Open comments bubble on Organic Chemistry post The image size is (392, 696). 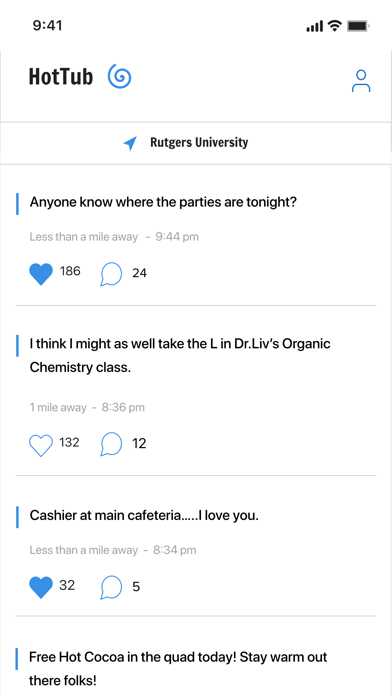[x=111, y=444]
